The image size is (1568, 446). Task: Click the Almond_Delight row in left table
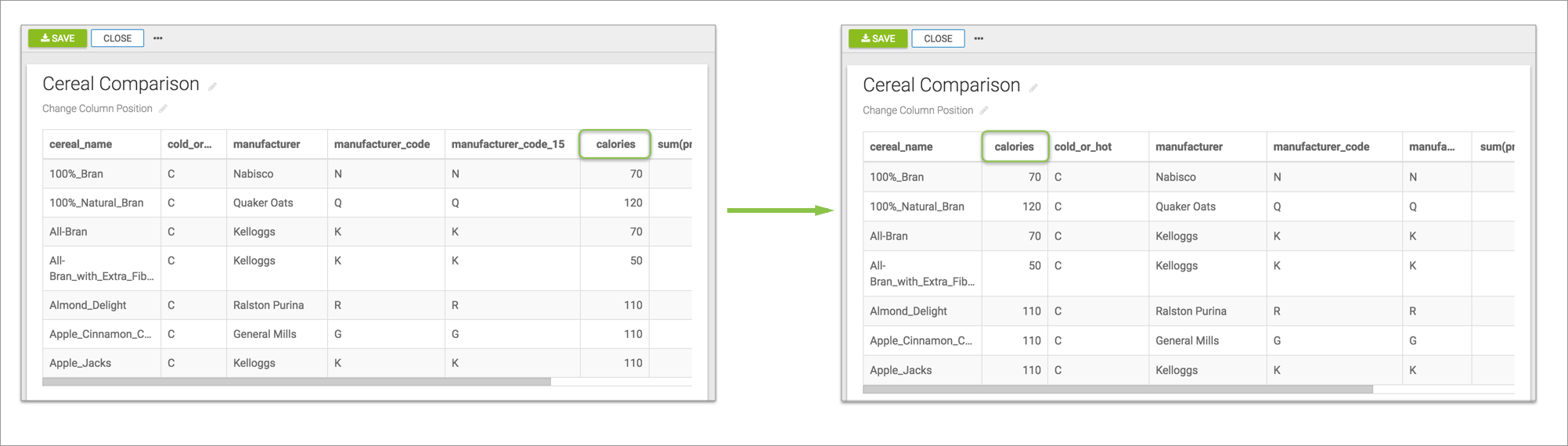click(x=88, y=305)
